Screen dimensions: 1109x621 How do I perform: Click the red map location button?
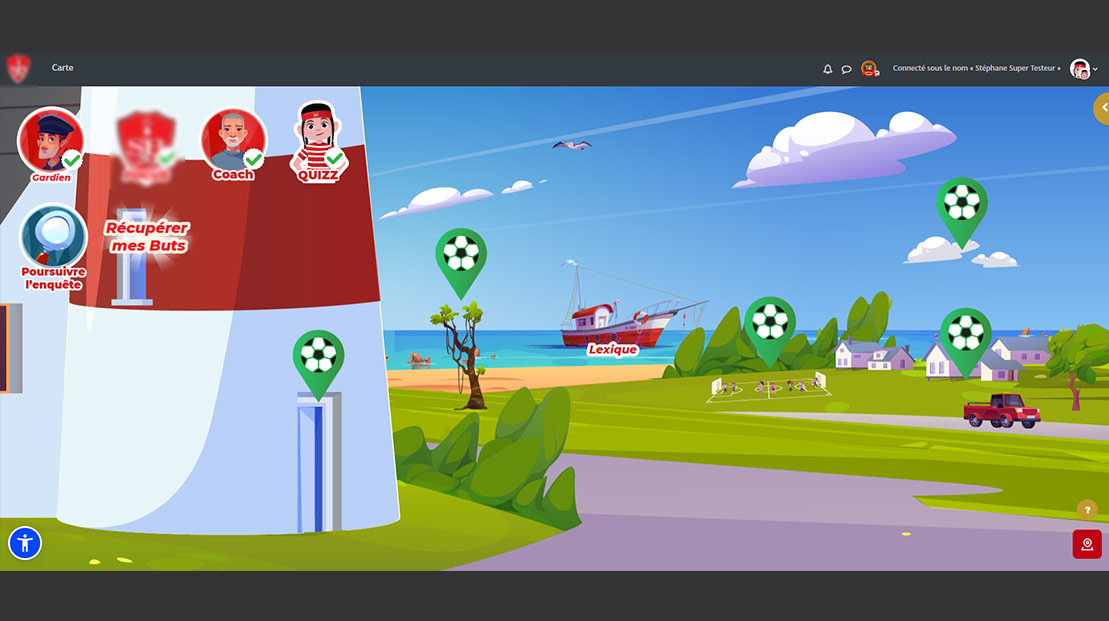click(1087, 544)
